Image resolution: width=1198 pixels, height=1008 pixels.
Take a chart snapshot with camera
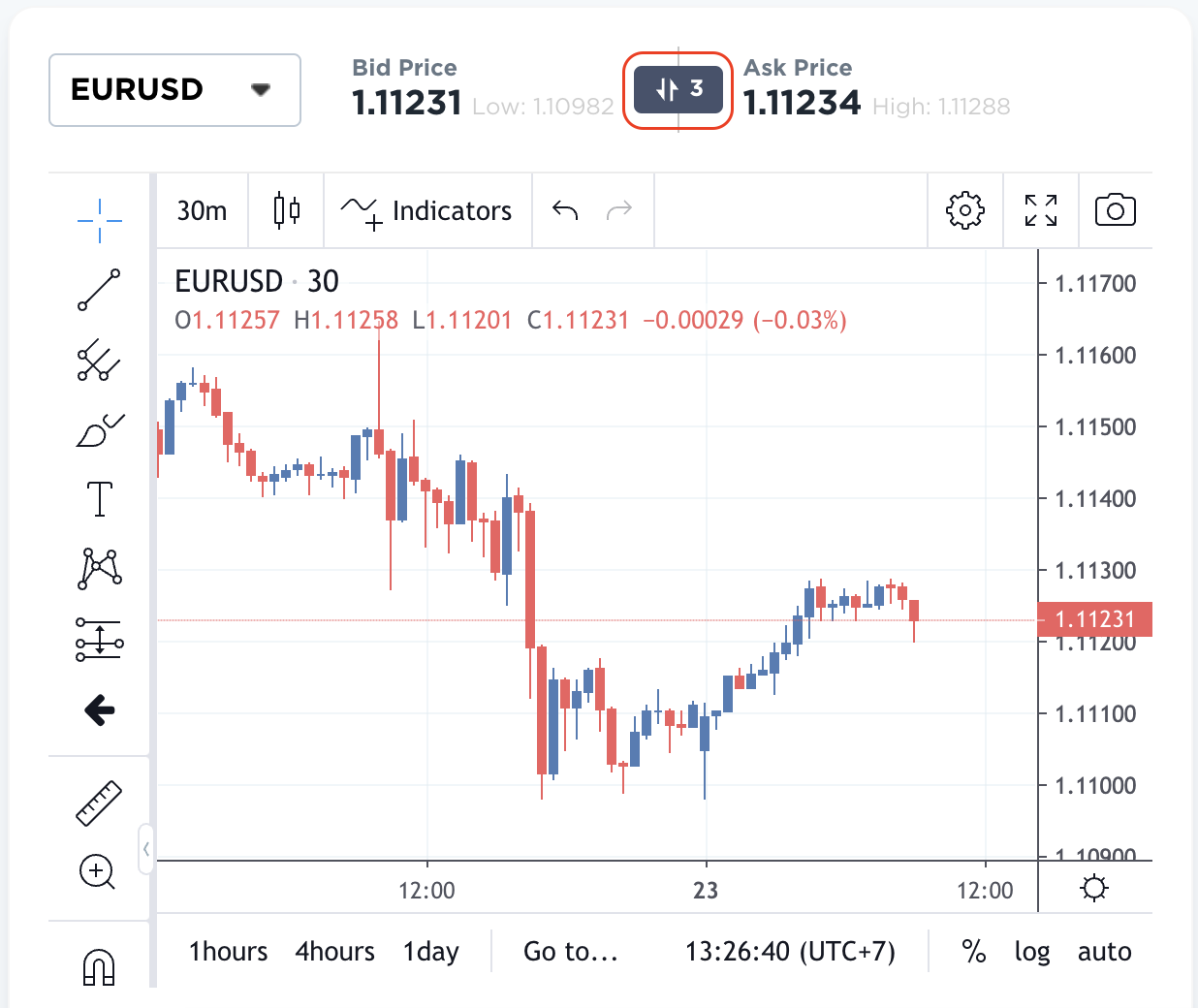point(1115,210)
